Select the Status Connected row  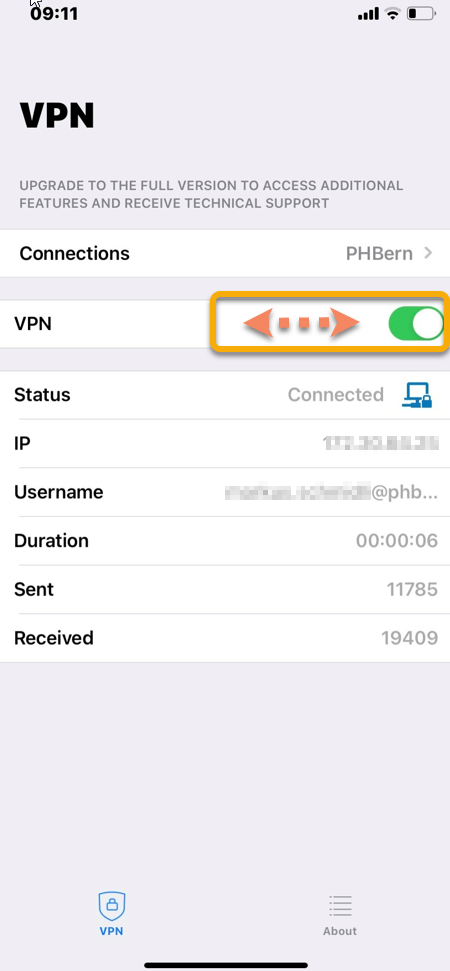[225, 395]
